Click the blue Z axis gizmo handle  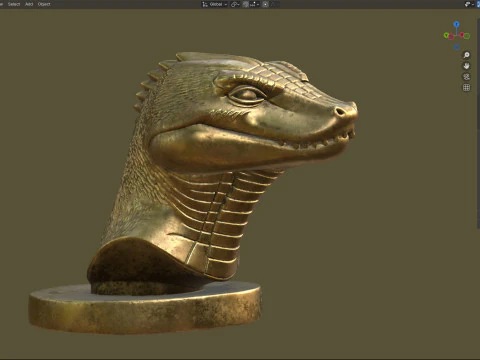coord(456,24)
